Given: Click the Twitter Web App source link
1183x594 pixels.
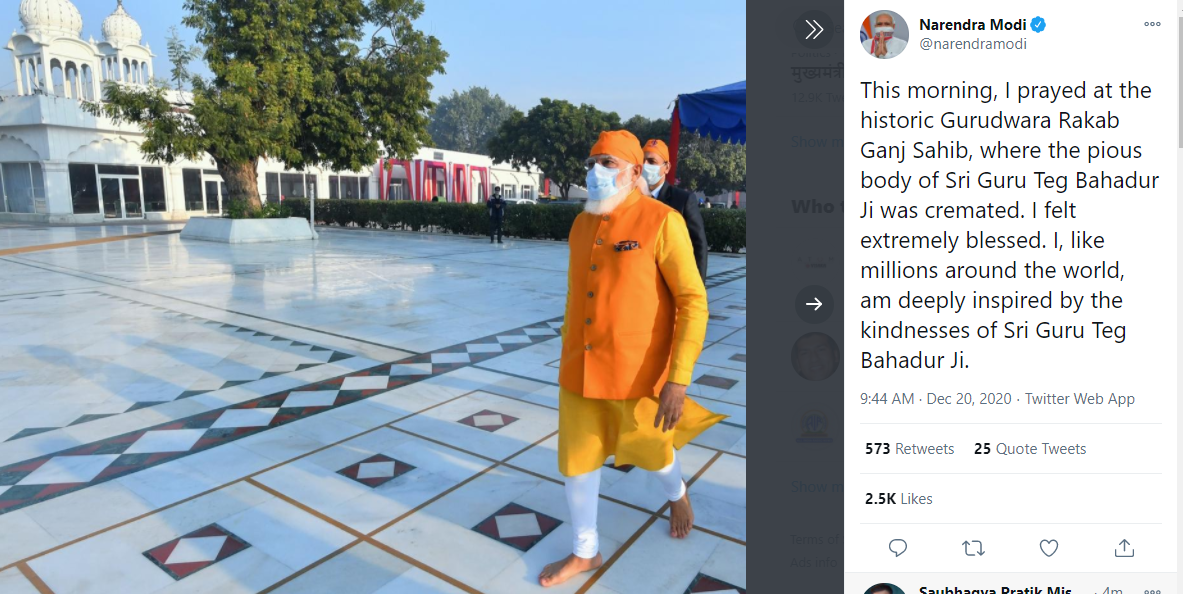Looking at the screenshot, I should [x=1080, y=399].
